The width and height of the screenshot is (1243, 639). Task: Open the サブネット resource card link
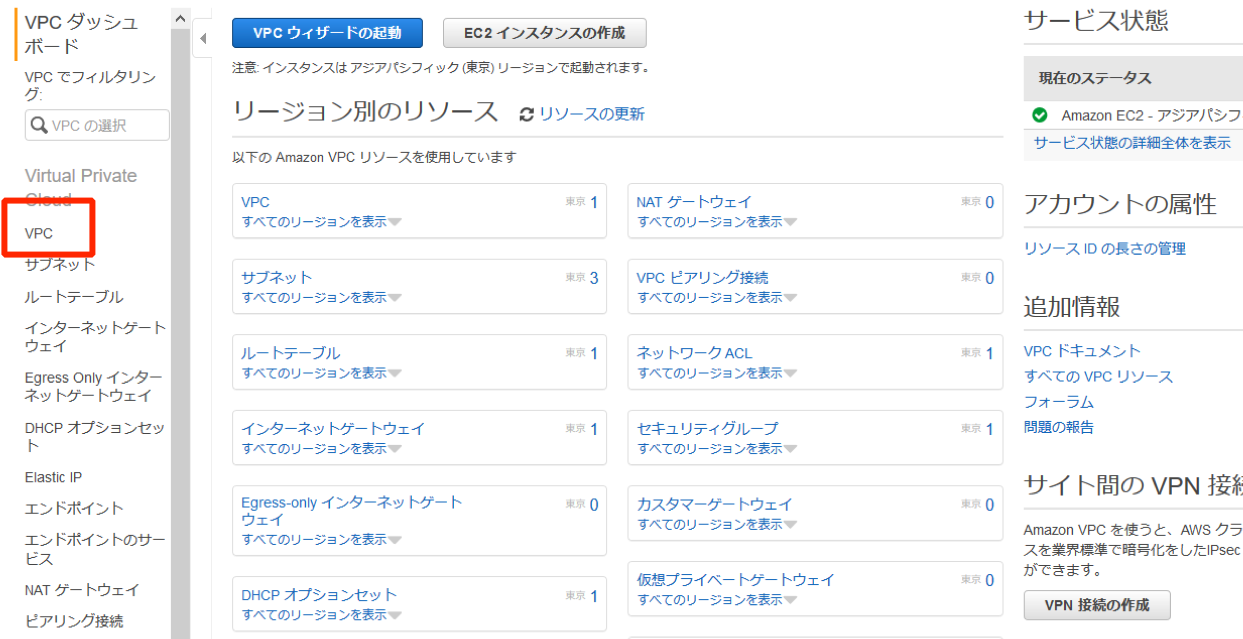pyautogui.click(x=277, y=277)
